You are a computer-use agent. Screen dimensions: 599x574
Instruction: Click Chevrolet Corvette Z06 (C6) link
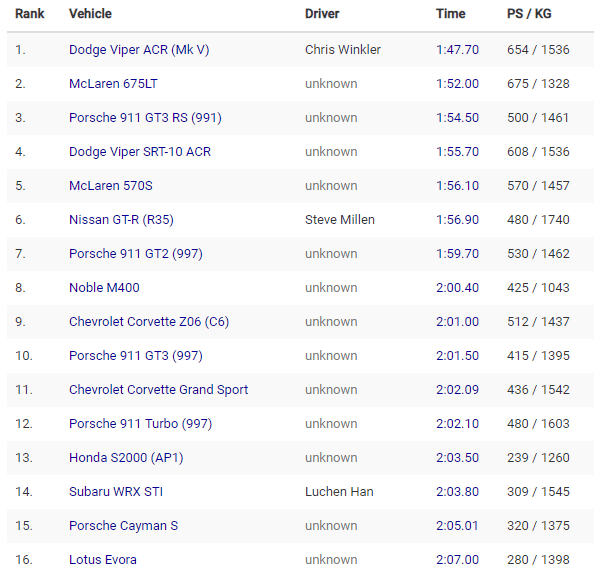click(149, 322)
